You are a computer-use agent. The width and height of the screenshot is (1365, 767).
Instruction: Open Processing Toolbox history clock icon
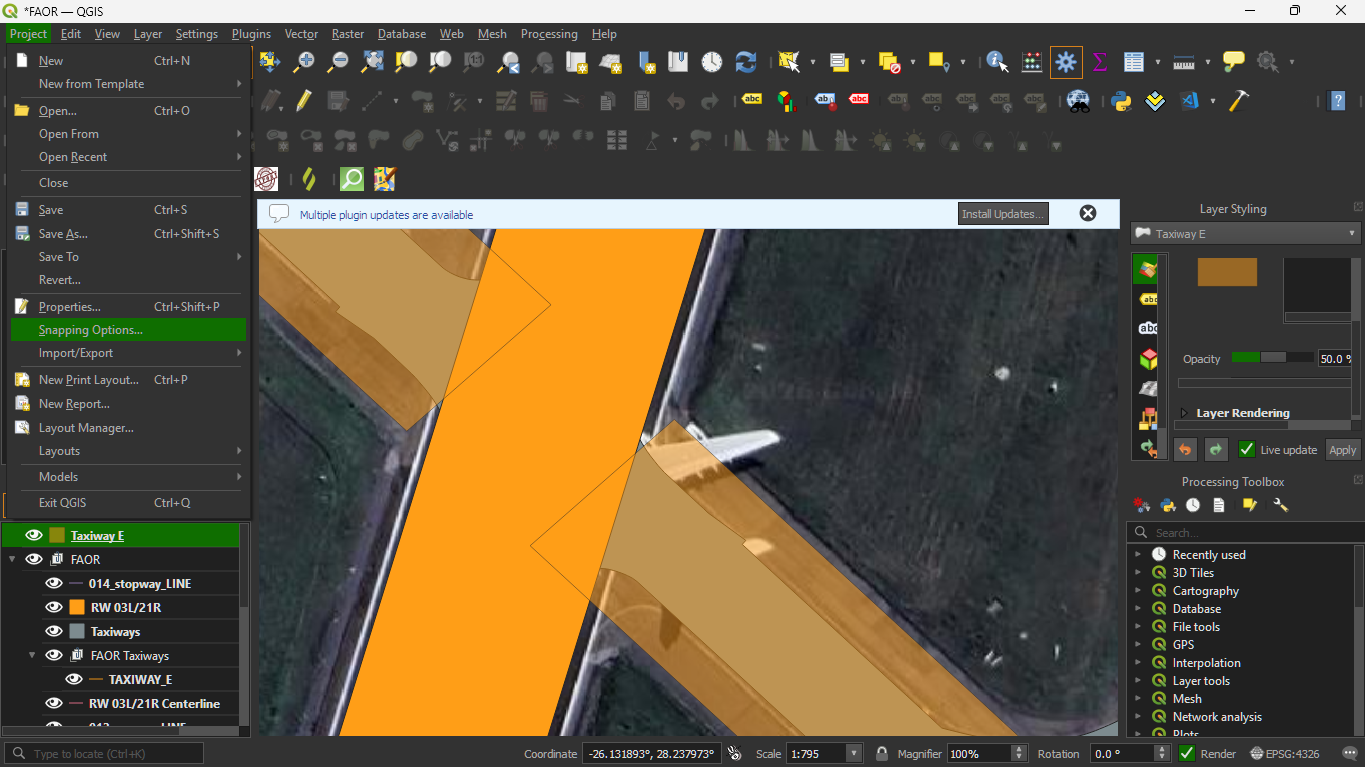pyautogui.click(x=1193, y=505)
